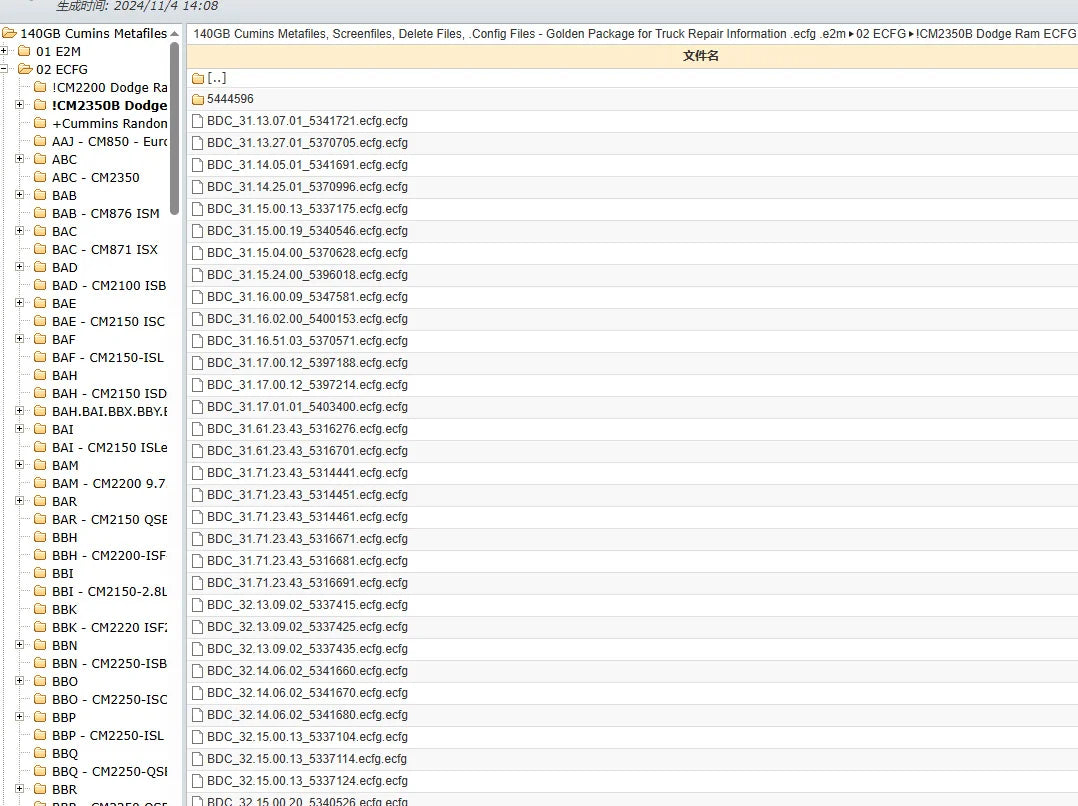This screenshot has width=1078, height=806.
Task: Click the folder tree vertical scrollbar thumb
Action: pyautogui.click(x=175, y=129)
